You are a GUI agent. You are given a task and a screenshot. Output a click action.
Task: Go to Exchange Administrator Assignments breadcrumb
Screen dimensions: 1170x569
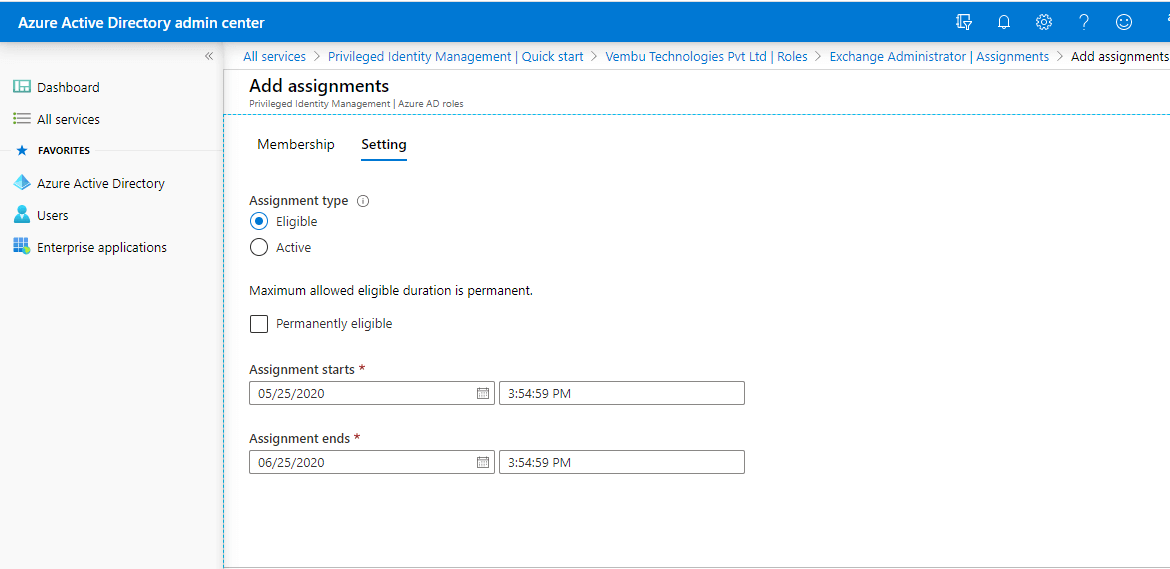(x=939, y=57)
